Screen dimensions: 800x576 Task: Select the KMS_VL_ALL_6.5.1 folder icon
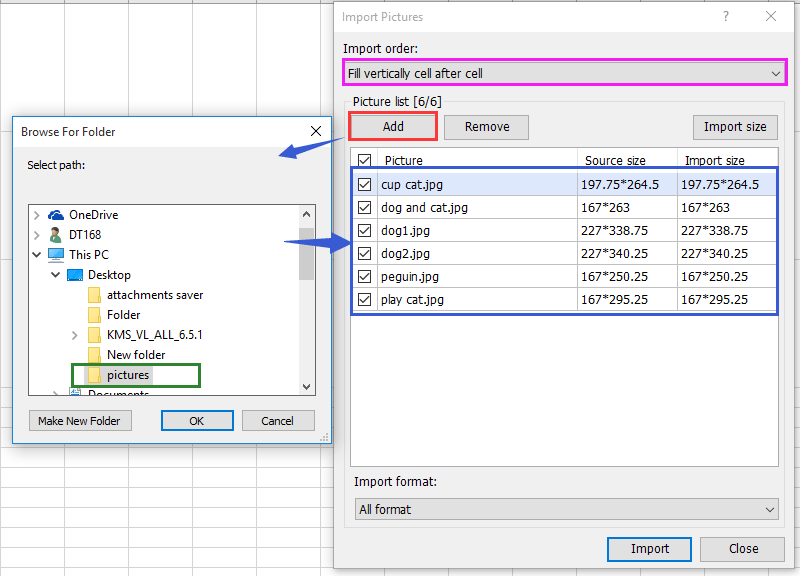click(x=93, y=334)
